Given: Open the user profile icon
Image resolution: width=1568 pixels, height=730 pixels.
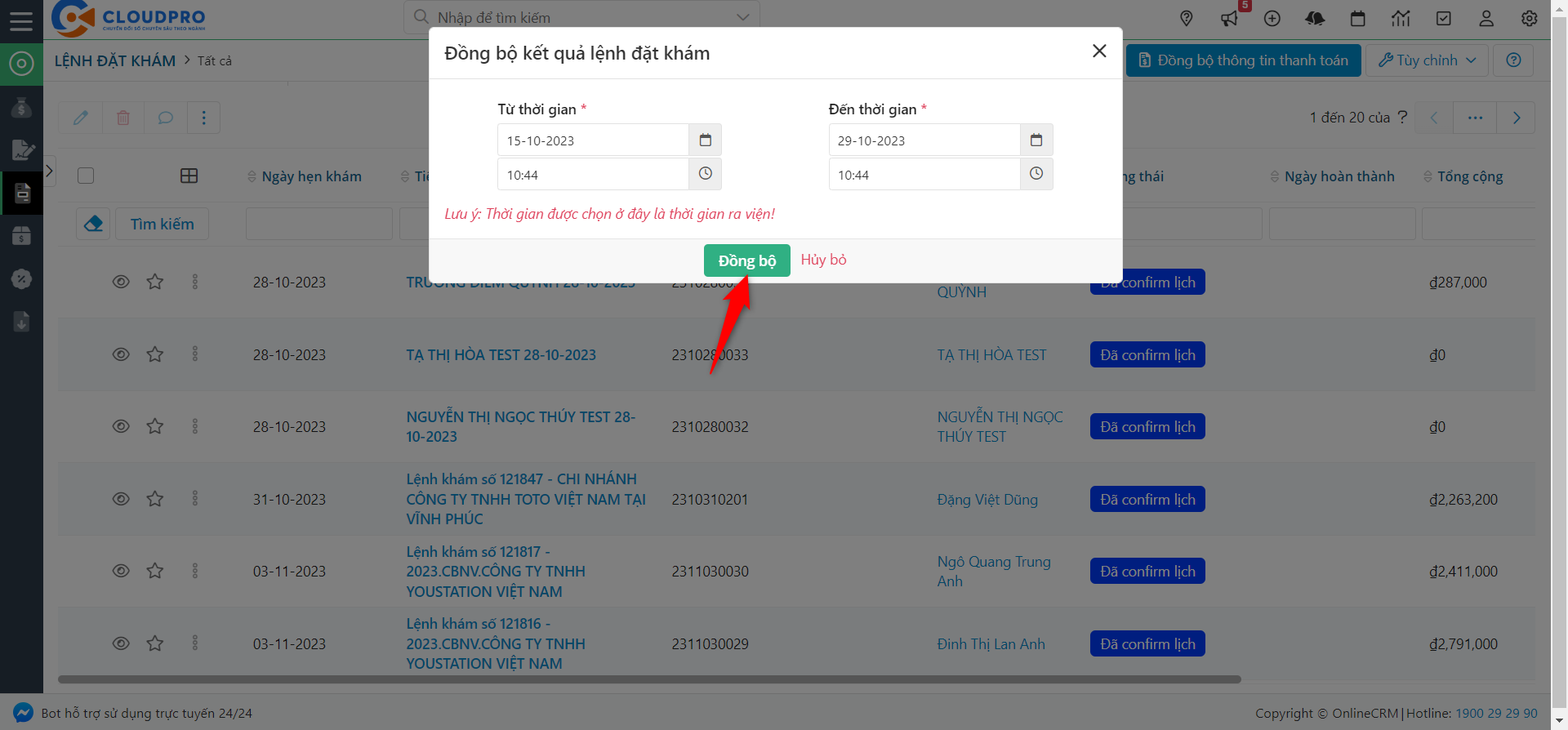Looking at the screenshot, I should (1486, 18).
